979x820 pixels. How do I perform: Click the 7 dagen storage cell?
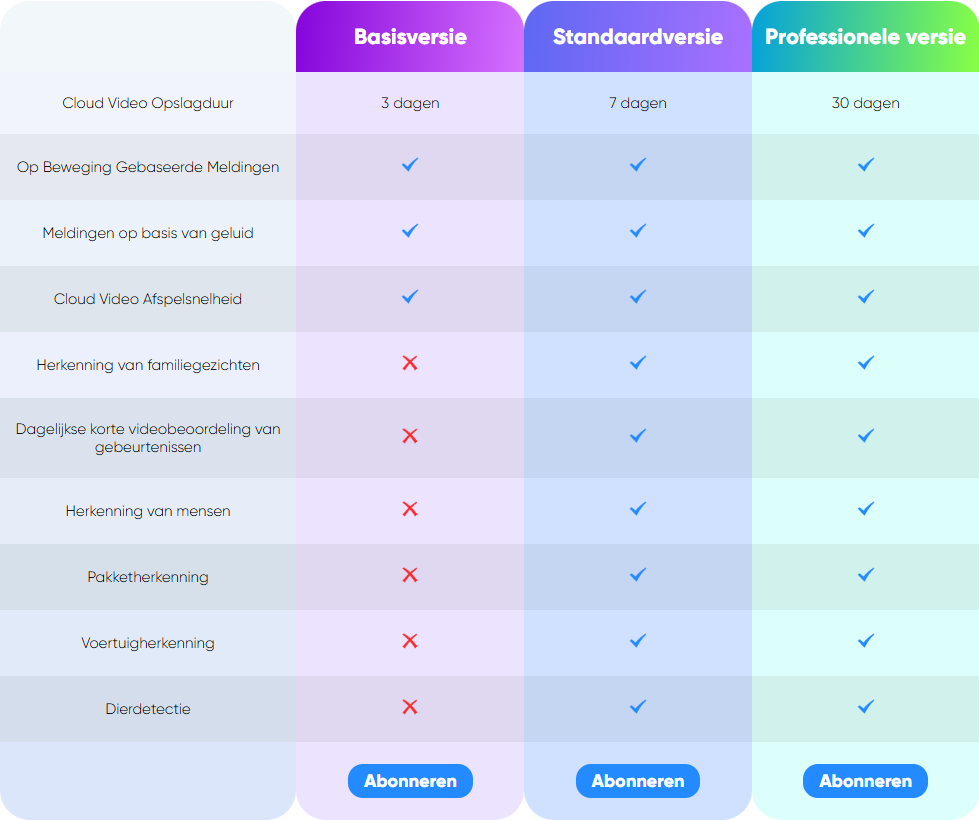click(x=637, y=103)
